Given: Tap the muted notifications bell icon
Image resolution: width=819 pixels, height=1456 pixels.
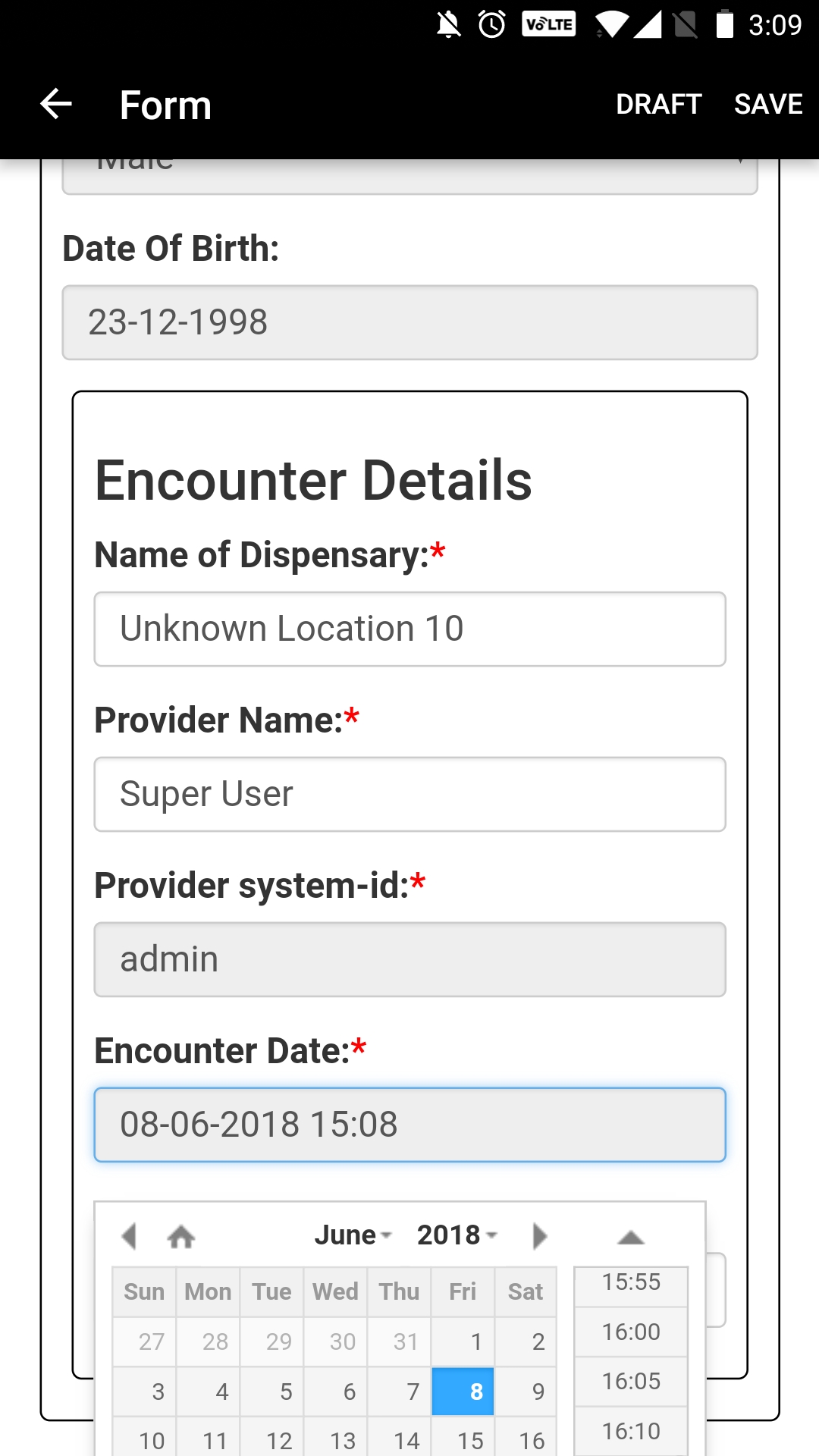Looking at the screenshot, I should click(x=448, y=25).
